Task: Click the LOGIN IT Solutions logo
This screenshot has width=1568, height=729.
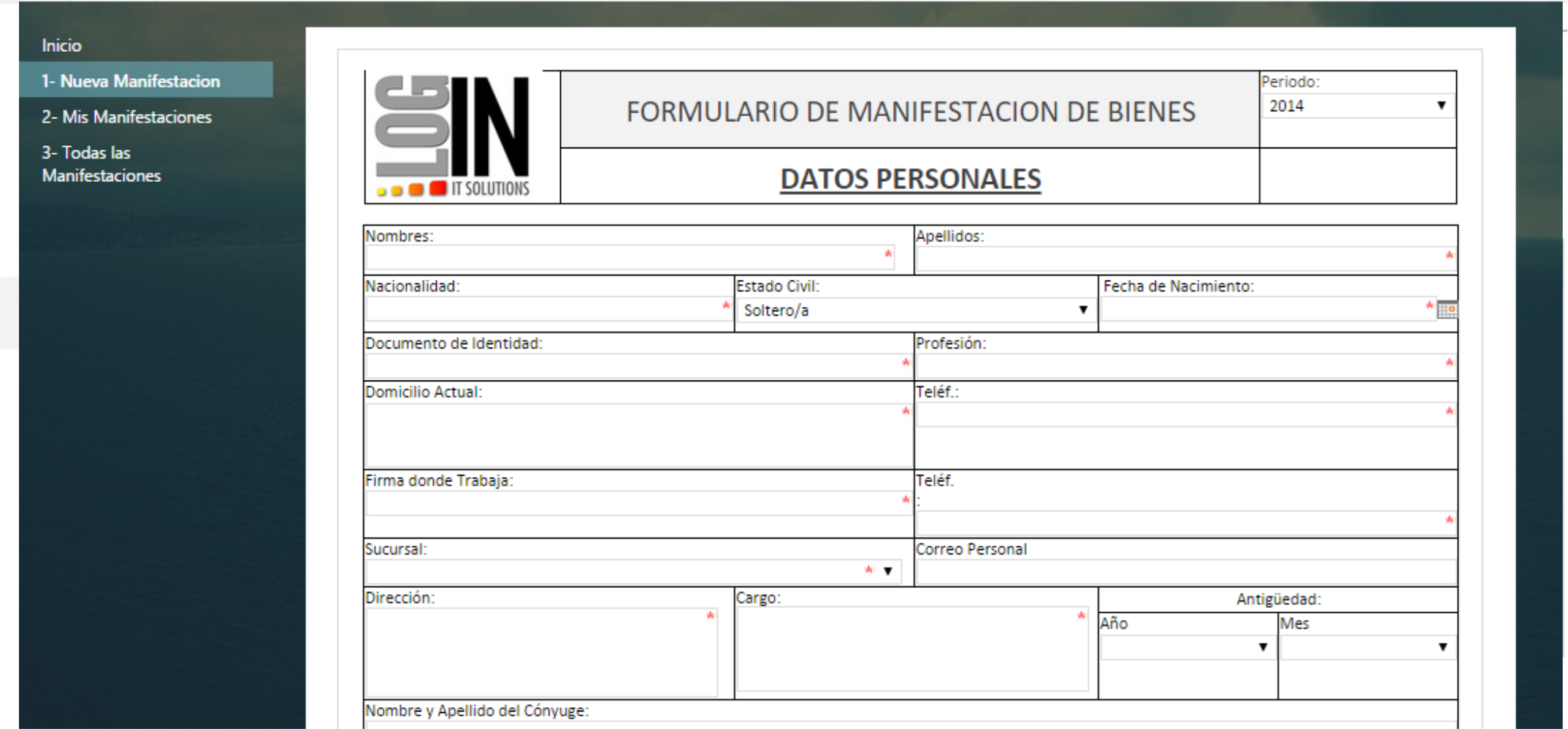Action: [454, 137]
